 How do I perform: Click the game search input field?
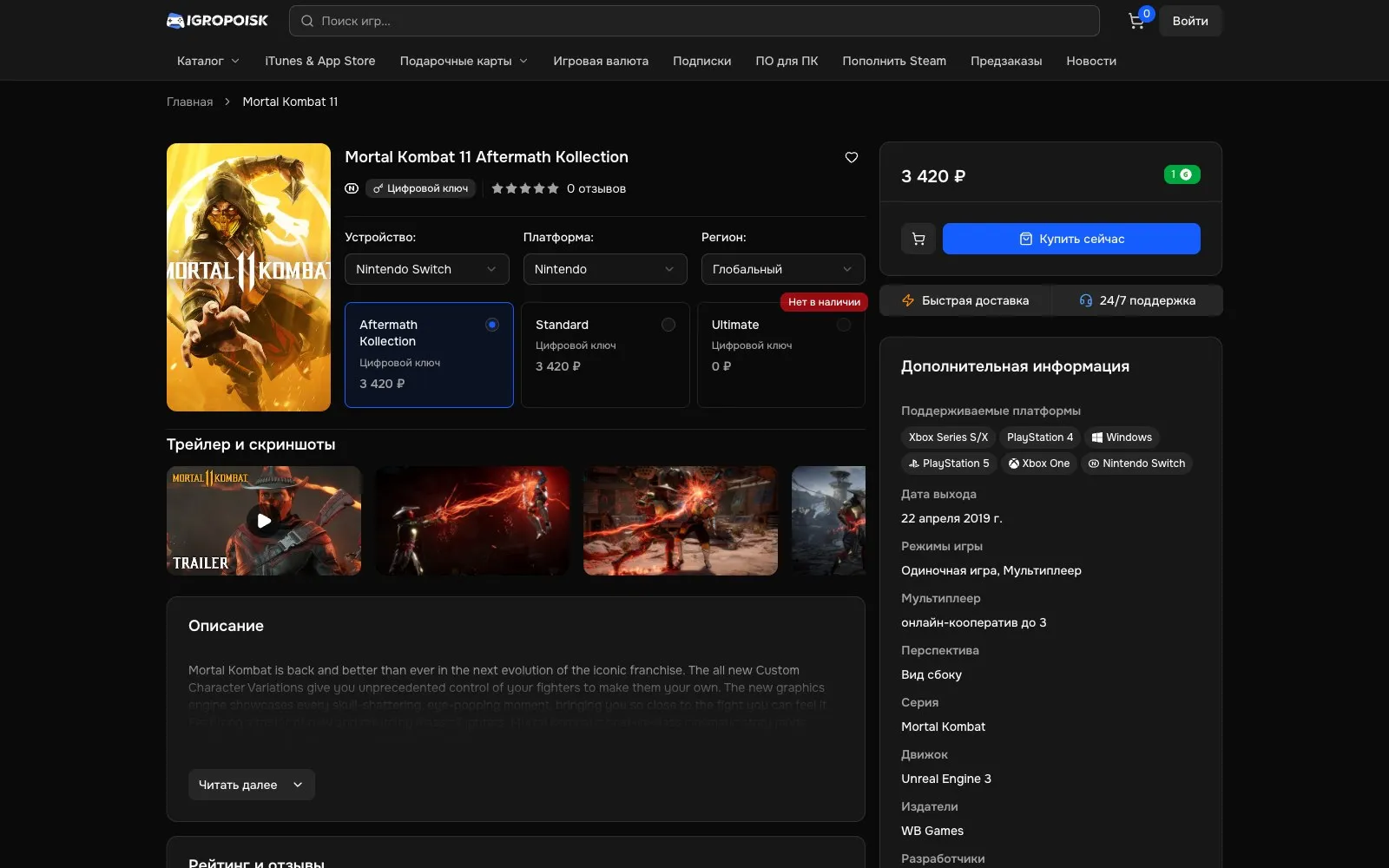click(x=694, y=21)
